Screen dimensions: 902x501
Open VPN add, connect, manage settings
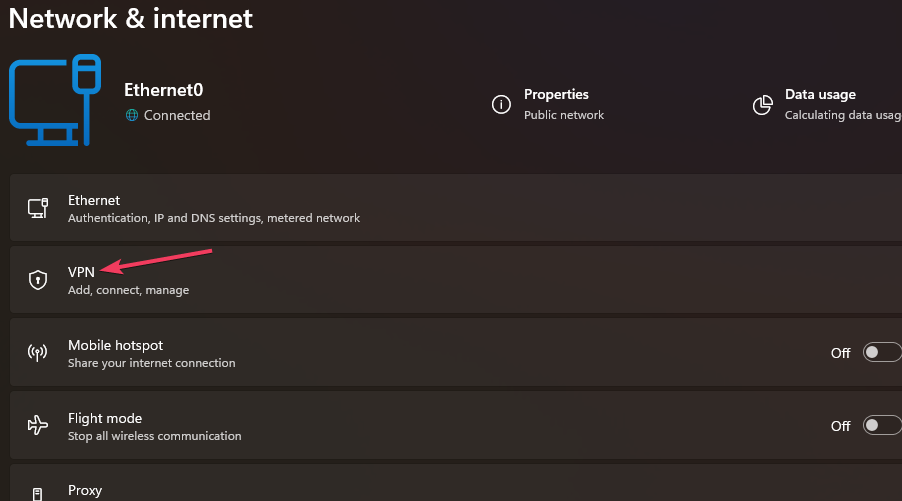128,290
